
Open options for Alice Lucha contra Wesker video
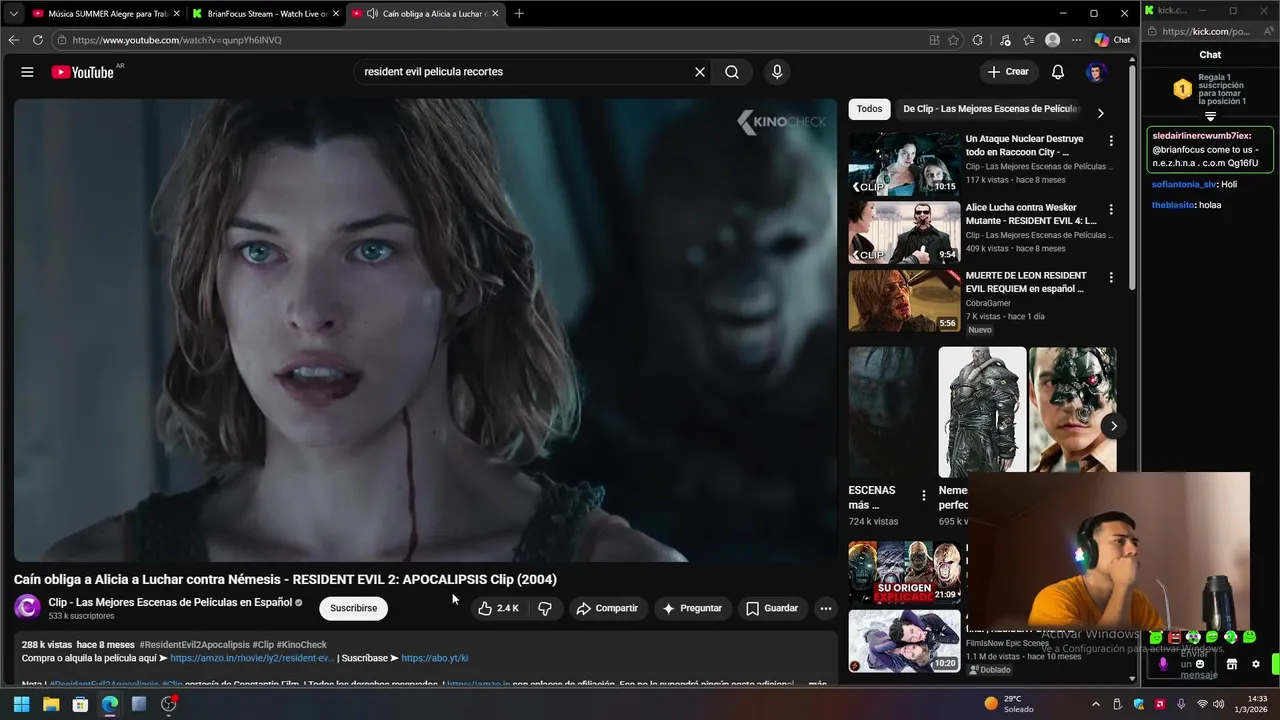1110,210
